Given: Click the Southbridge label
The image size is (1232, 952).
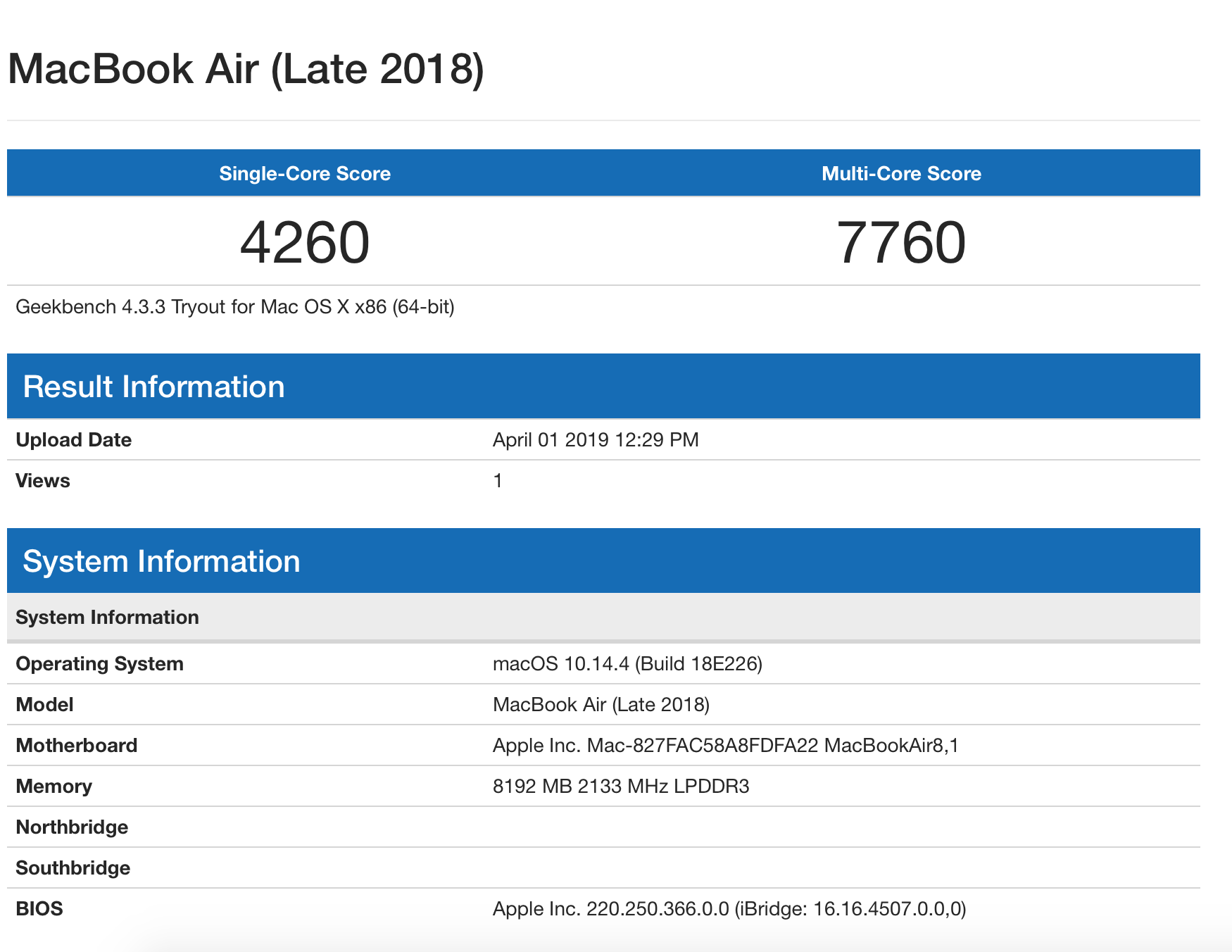Looking at the screenshot, I should 73,868.
